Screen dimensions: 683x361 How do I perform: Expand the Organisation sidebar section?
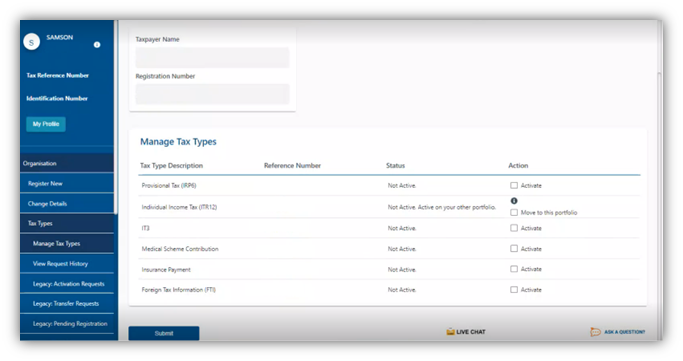click(67, 163)
